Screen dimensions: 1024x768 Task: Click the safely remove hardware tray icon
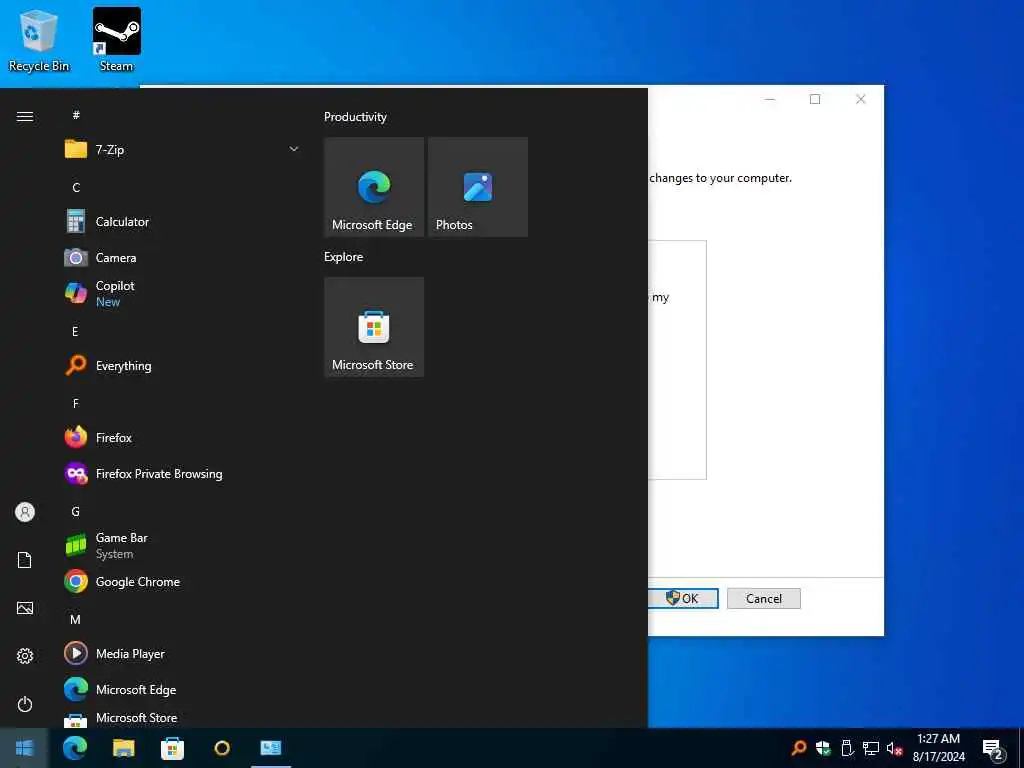[847, 748]
